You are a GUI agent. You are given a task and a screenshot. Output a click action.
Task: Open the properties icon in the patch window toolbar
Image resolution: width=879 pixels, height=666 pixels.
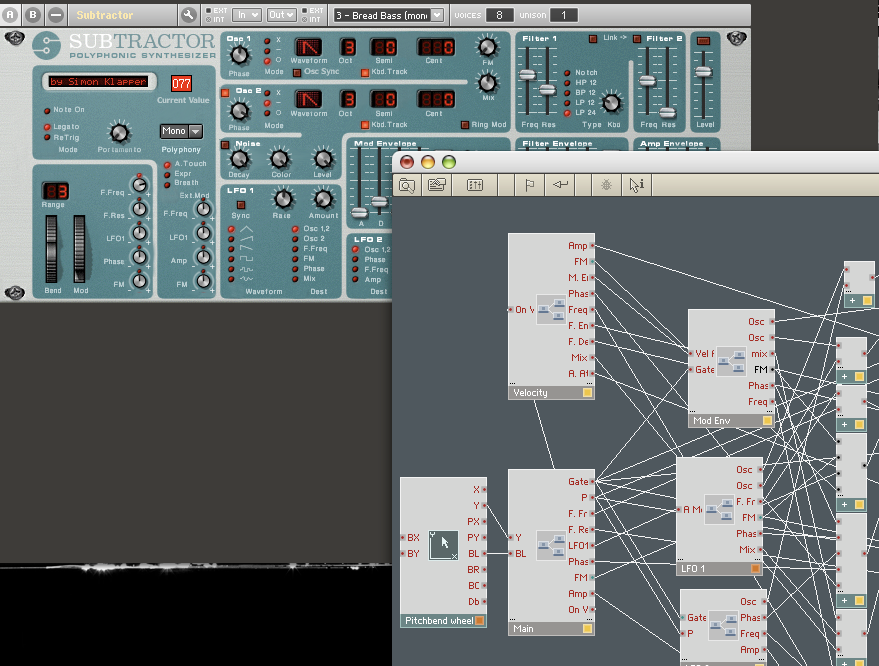(437, 185)
